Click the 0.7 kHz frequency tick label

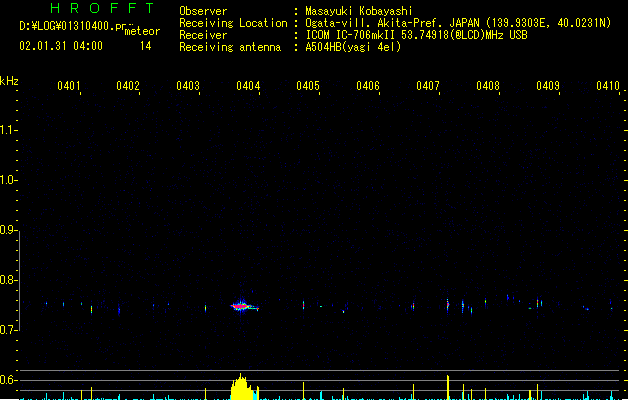[x=7, y=330]
